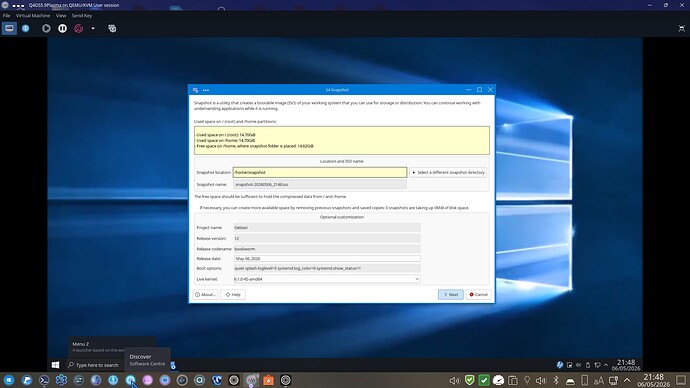Click the Snapshot location field
690x388 pixels.
tap(319, 172)
